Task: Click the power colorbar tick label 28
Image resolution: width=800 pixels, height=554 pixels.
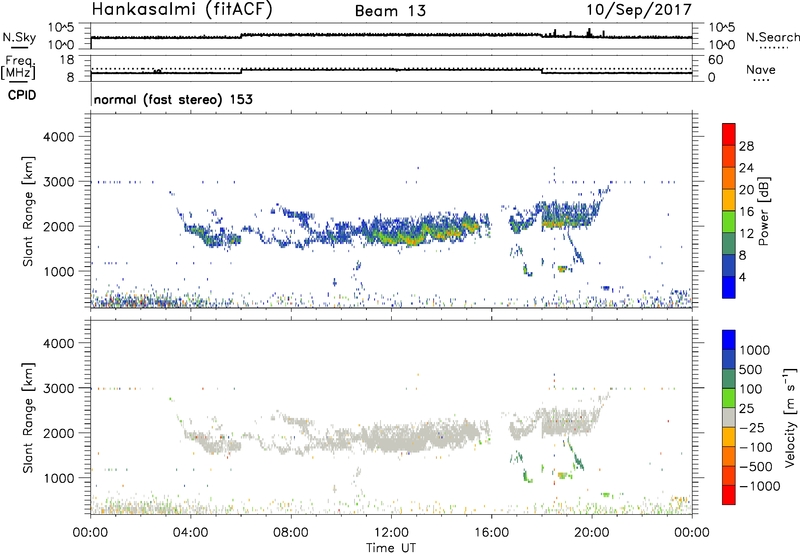Action: pyautogui.click(x=746, y=146)
